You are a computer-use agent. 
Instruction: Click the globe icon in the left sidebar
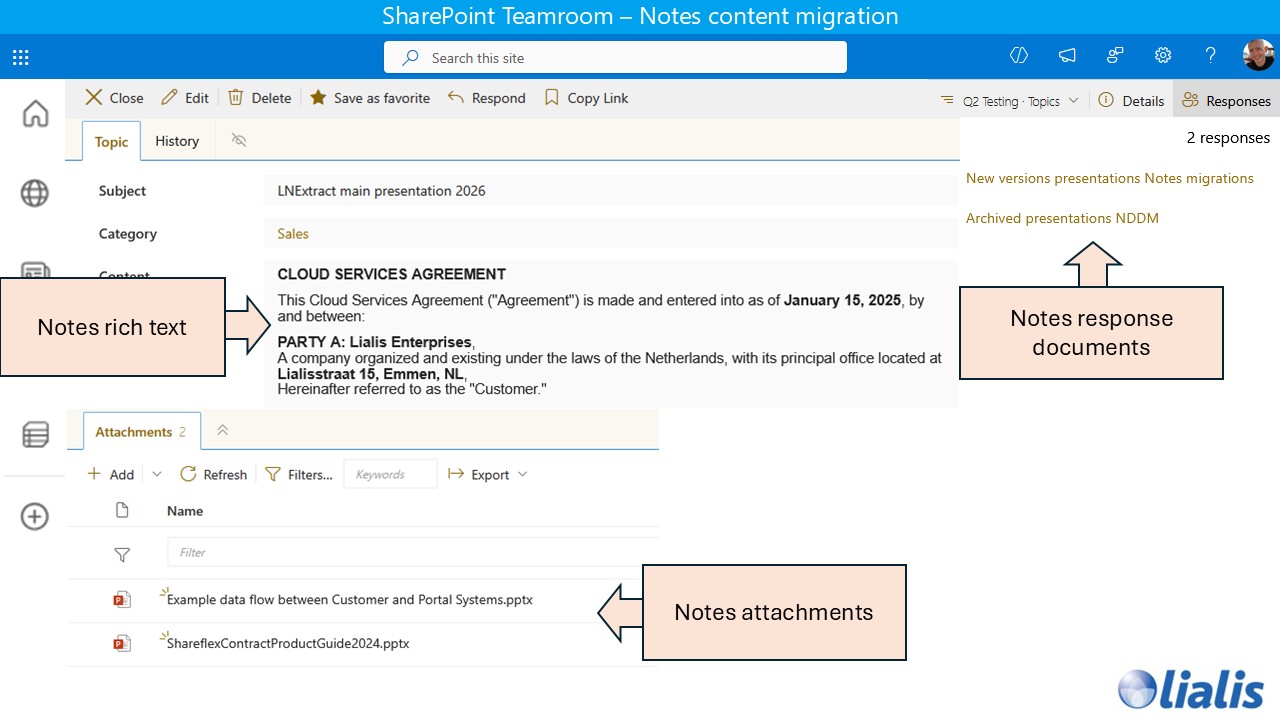(35, 194)
